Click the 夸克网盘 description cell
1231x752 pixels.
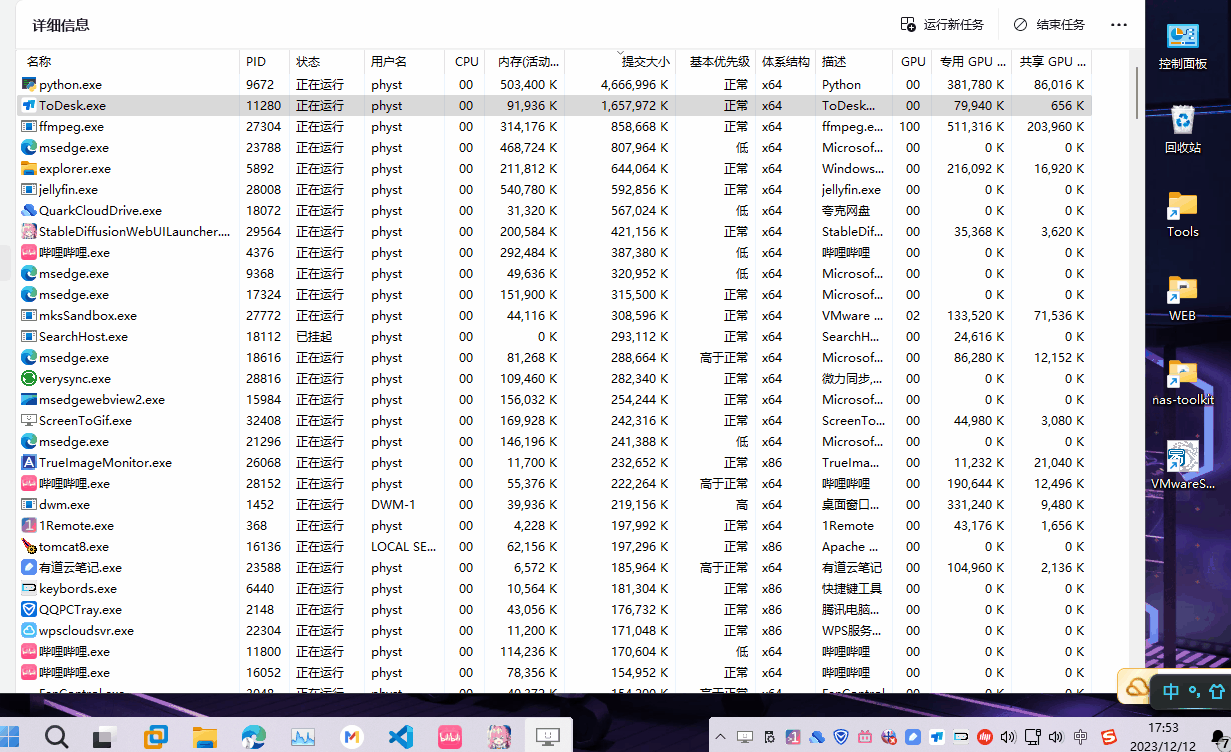point(846,211)
